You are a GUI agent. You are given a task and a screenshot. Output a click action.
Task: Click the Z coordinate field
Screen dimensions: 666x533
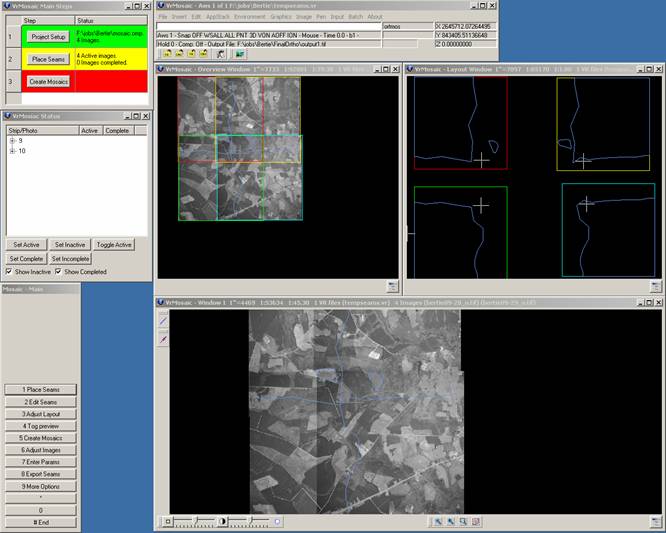[x=466, y=44]
